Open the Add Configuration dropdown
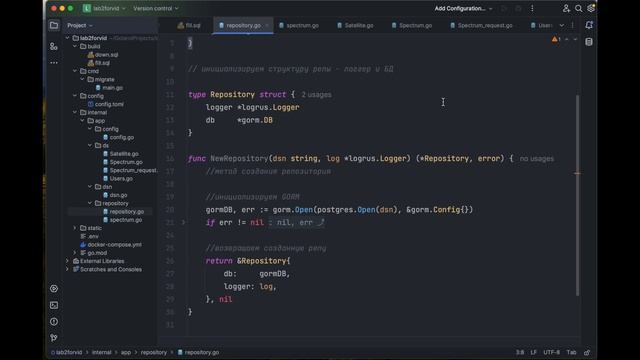This screenshot has height=360, width=640. pos(463,8)
